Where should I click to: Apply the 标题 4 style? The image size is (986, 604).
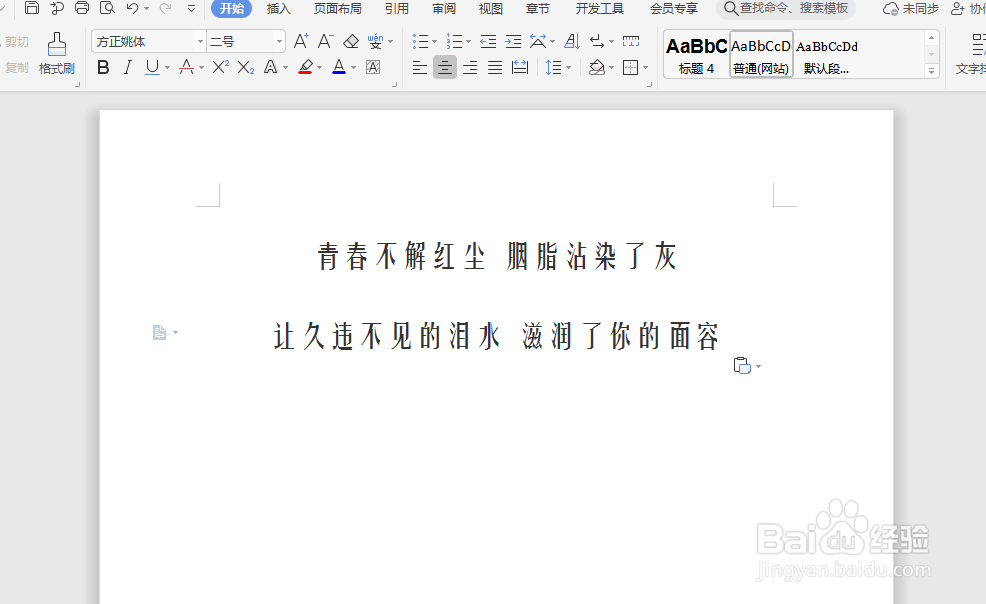pos(695,54)
